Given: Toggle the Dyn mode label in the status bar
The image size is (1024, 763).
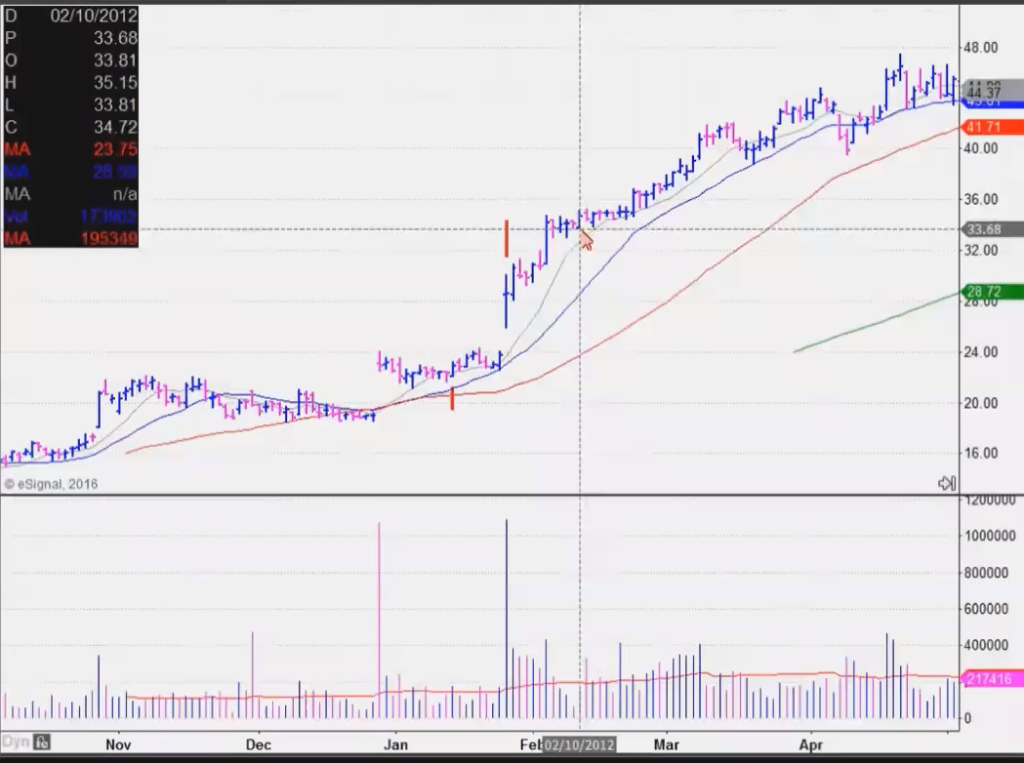Looking at the screenshot, I should pos(17,744).
